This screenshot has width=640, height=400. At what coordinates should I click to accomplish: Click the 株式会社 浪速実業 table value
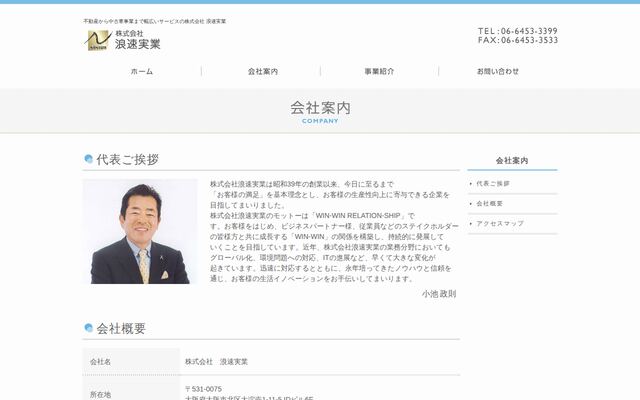[216, 362]
